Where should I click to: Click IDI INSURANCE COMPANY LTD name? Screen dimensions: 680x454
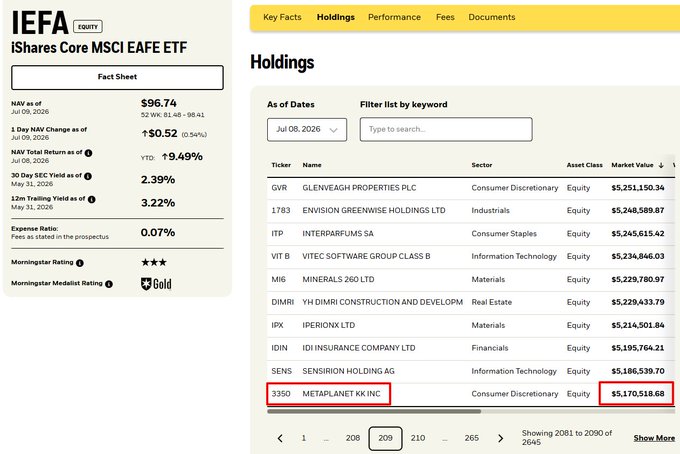359,348
